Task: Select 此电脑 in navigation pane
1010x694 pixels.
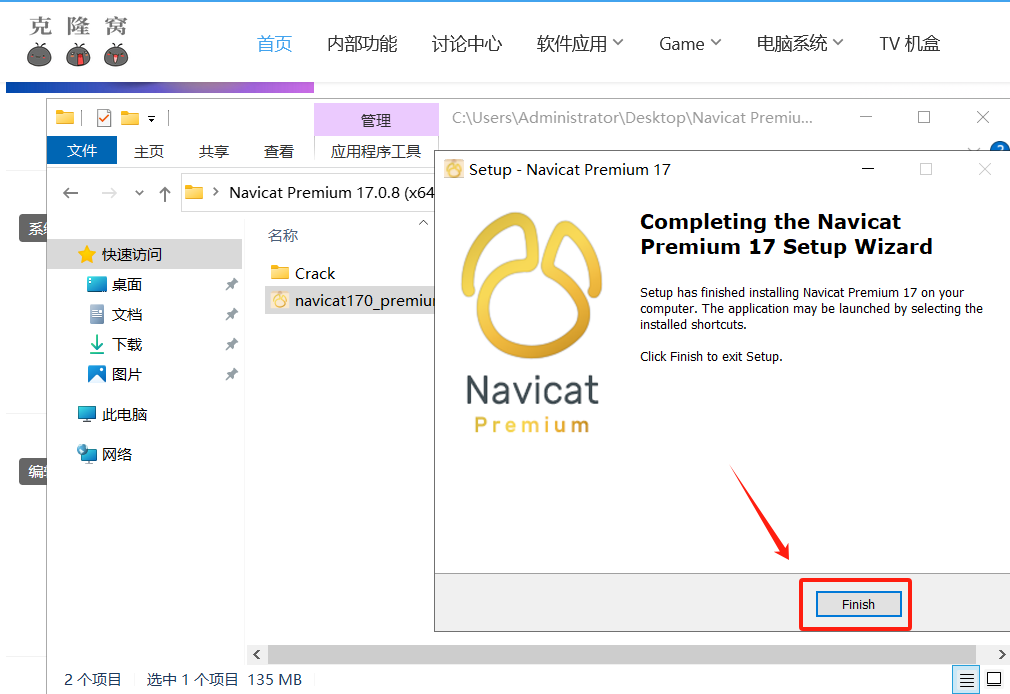Action: [x=124, y=414]
